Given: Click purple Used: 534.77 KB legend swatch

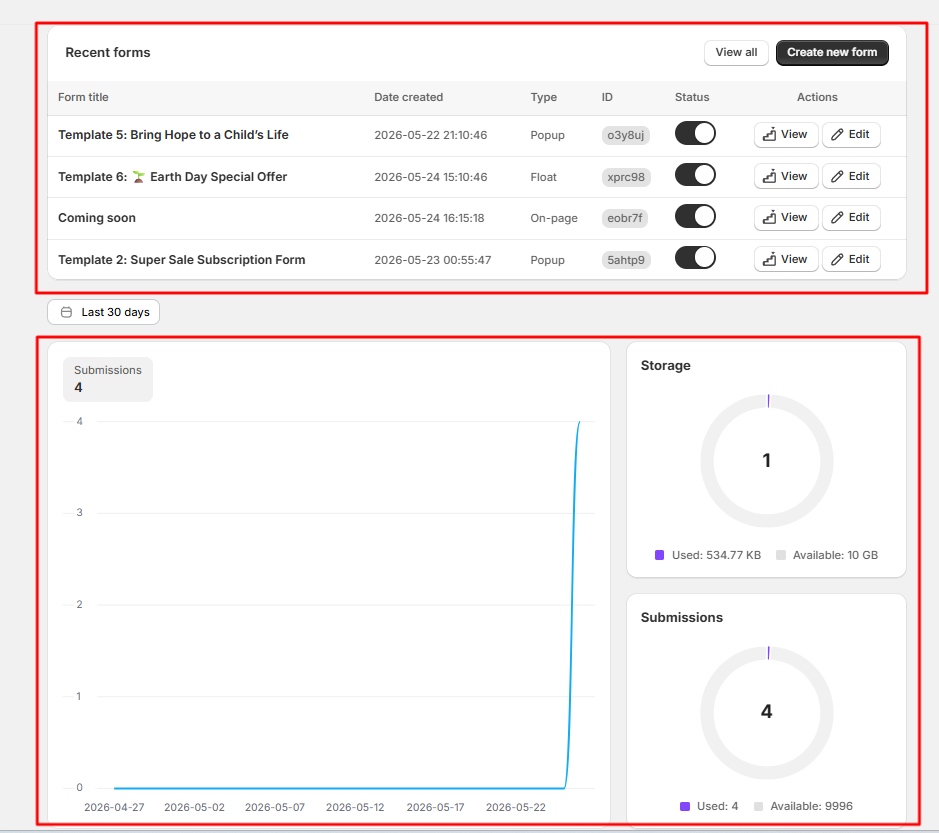Looking at the screenshot, I should click(659, 555).
